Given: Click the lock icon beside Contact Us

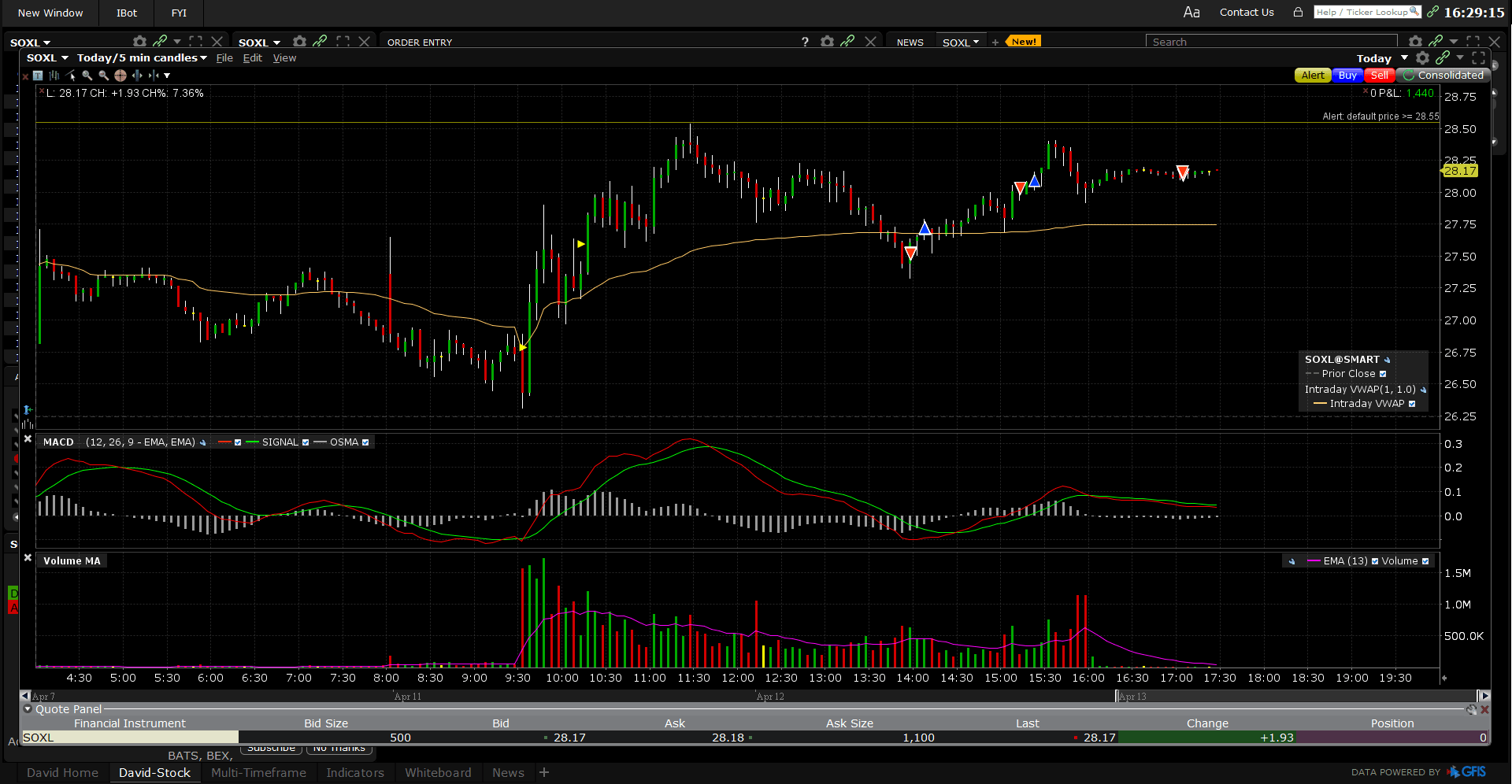Looking at the screenshot, I should coord(1298,12).
